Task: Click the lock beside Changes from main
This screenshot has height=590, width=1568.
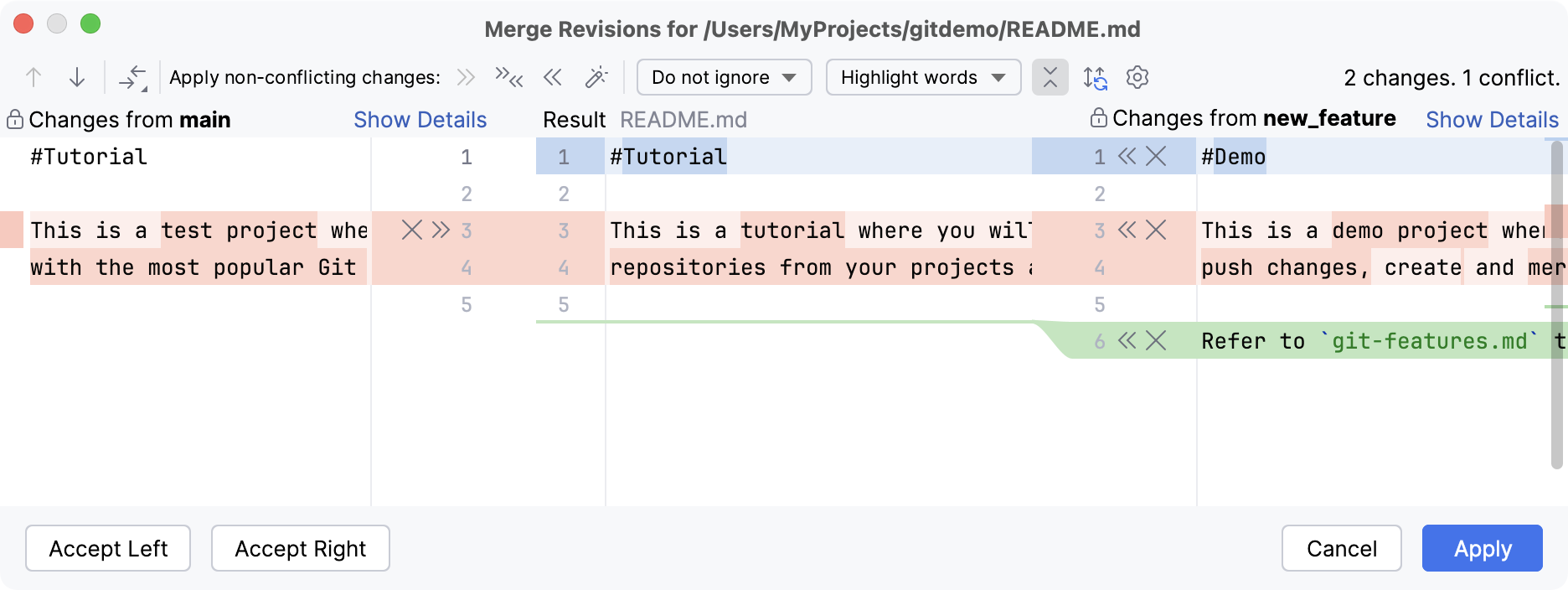Action: (13, 119)
